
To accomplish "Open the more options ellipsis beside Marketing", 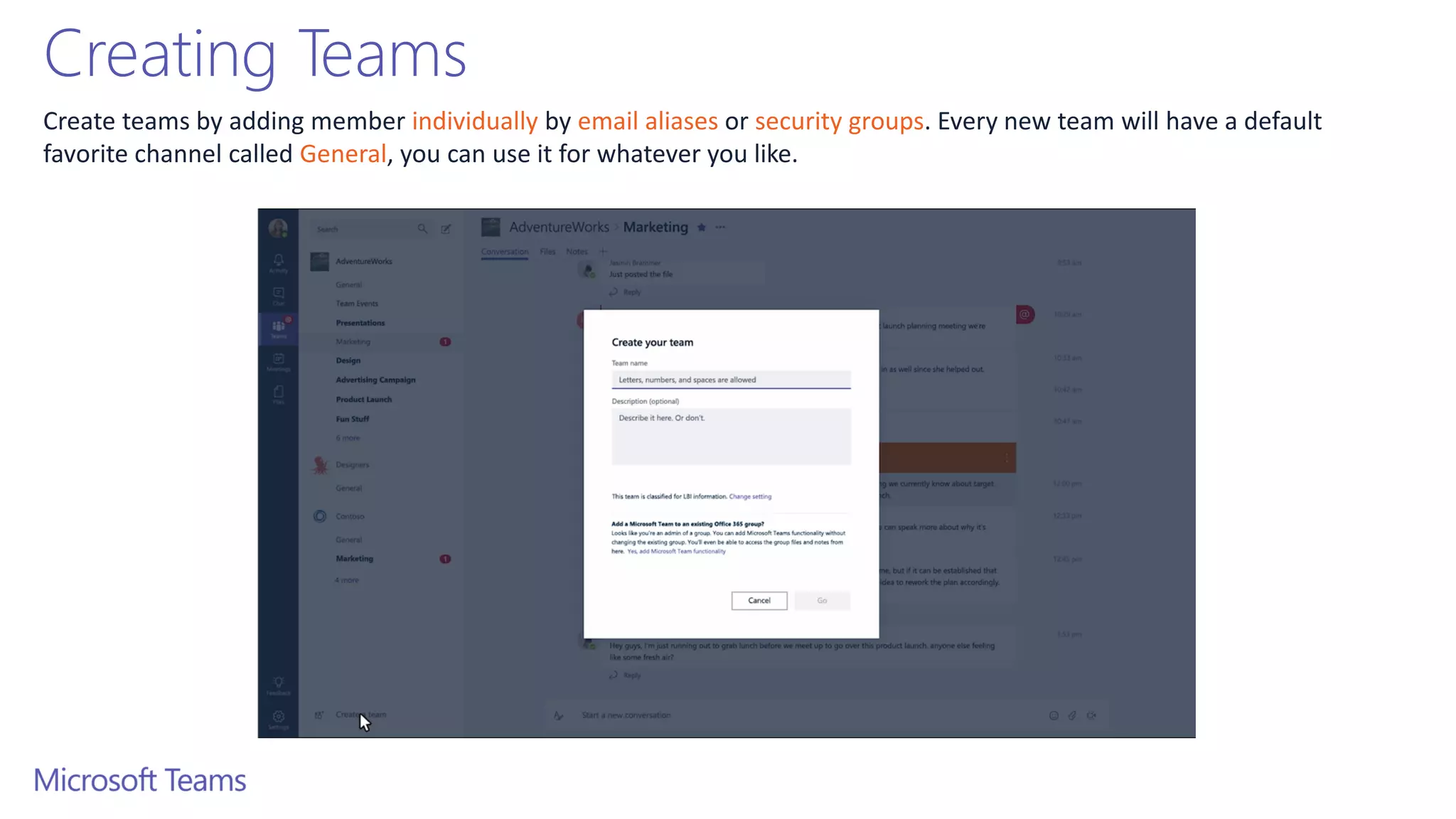I will pos(720,227).
